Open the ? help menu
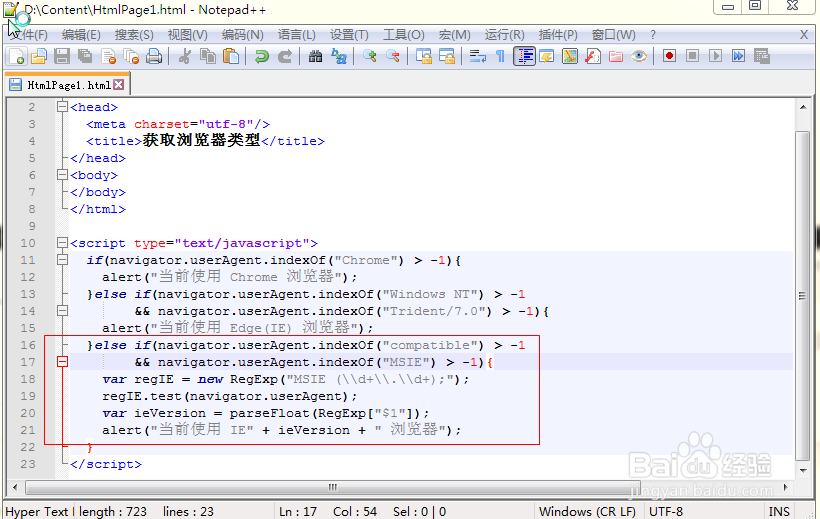Screen dimensions: 820x519 click(x=653, y=35)
